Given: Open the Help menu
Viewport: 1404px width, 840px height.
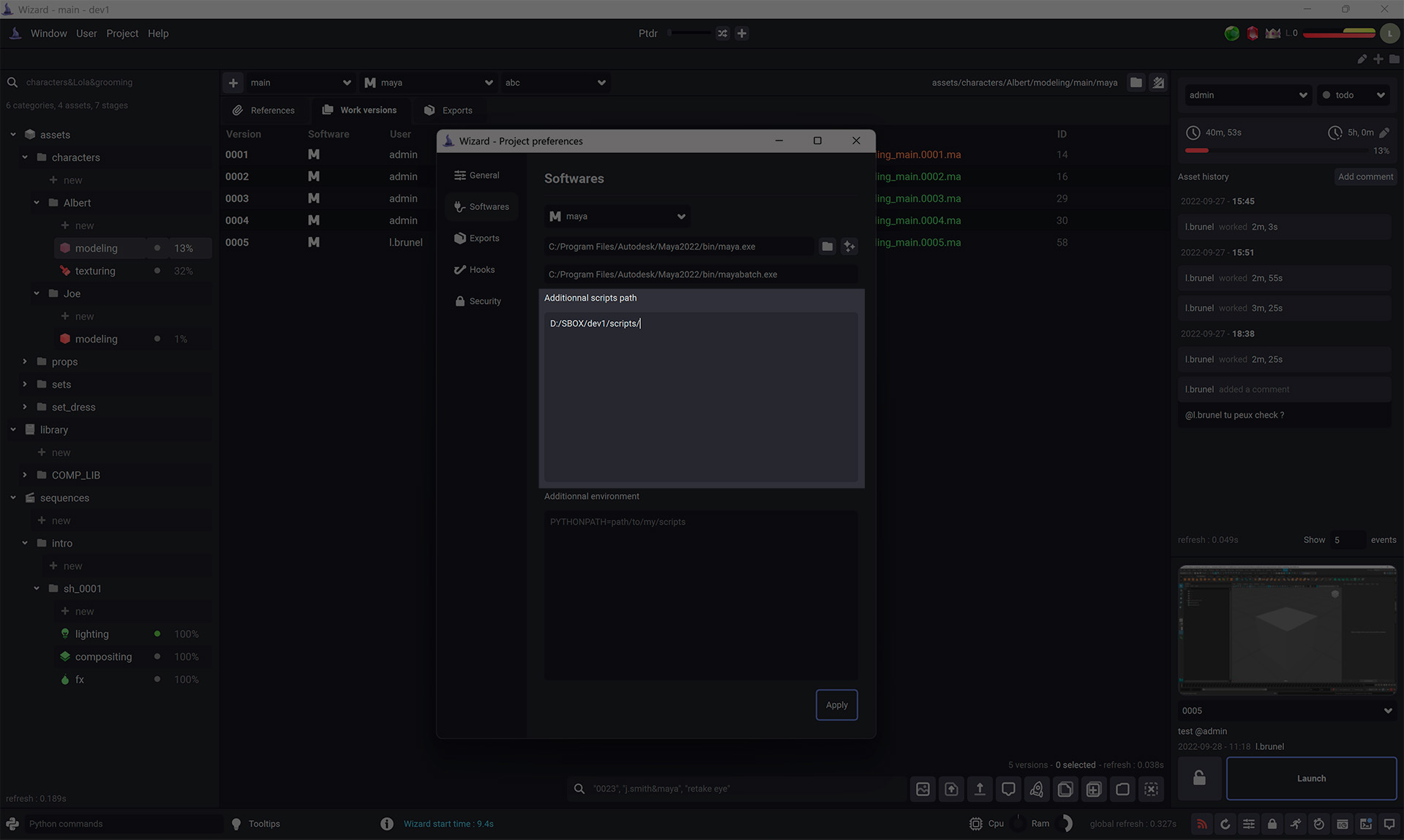Looking at the screenshot, I should [158, 34].
